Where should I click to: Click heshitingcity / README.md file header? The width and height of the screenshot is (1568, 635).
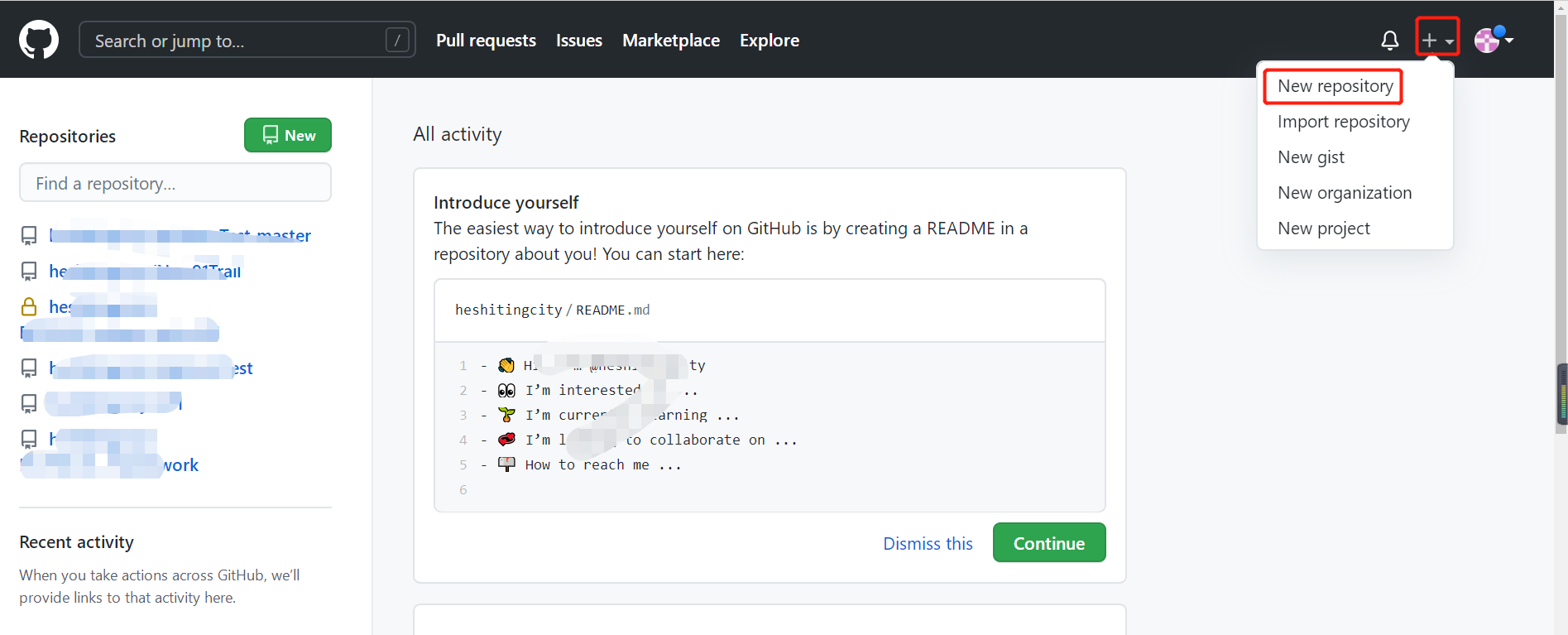point(552,310)
